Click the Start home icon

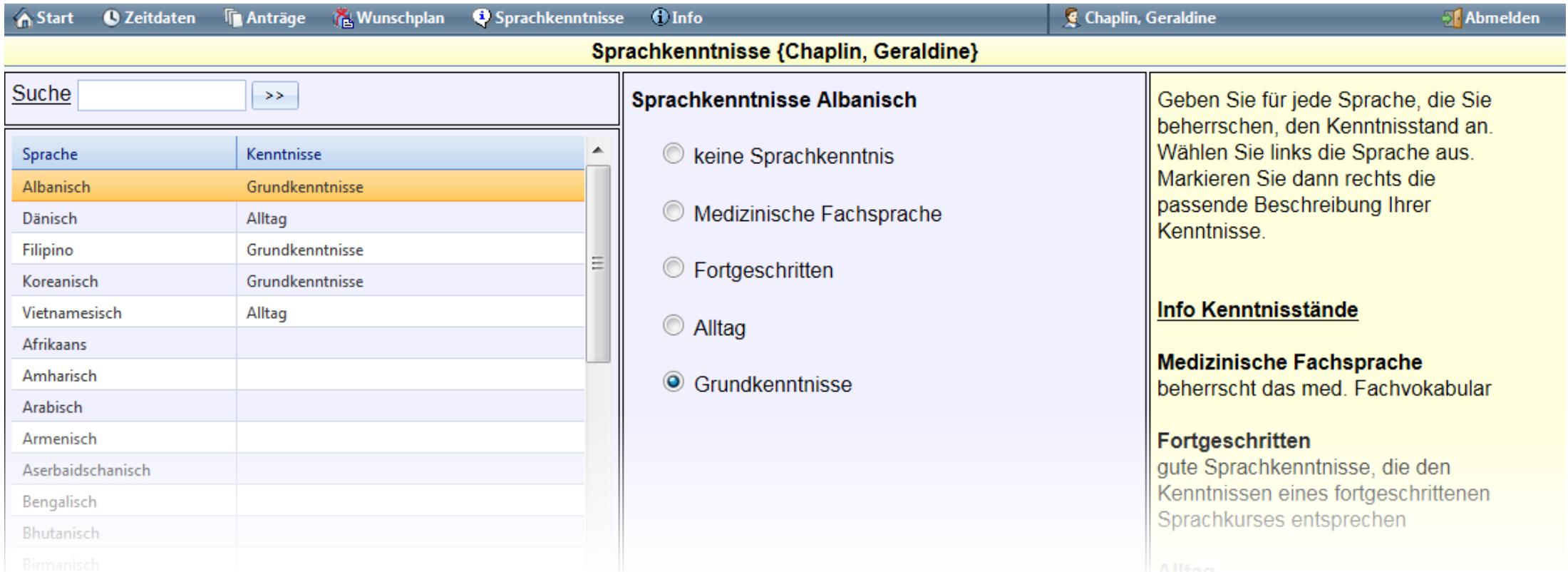tap(24, 19)
